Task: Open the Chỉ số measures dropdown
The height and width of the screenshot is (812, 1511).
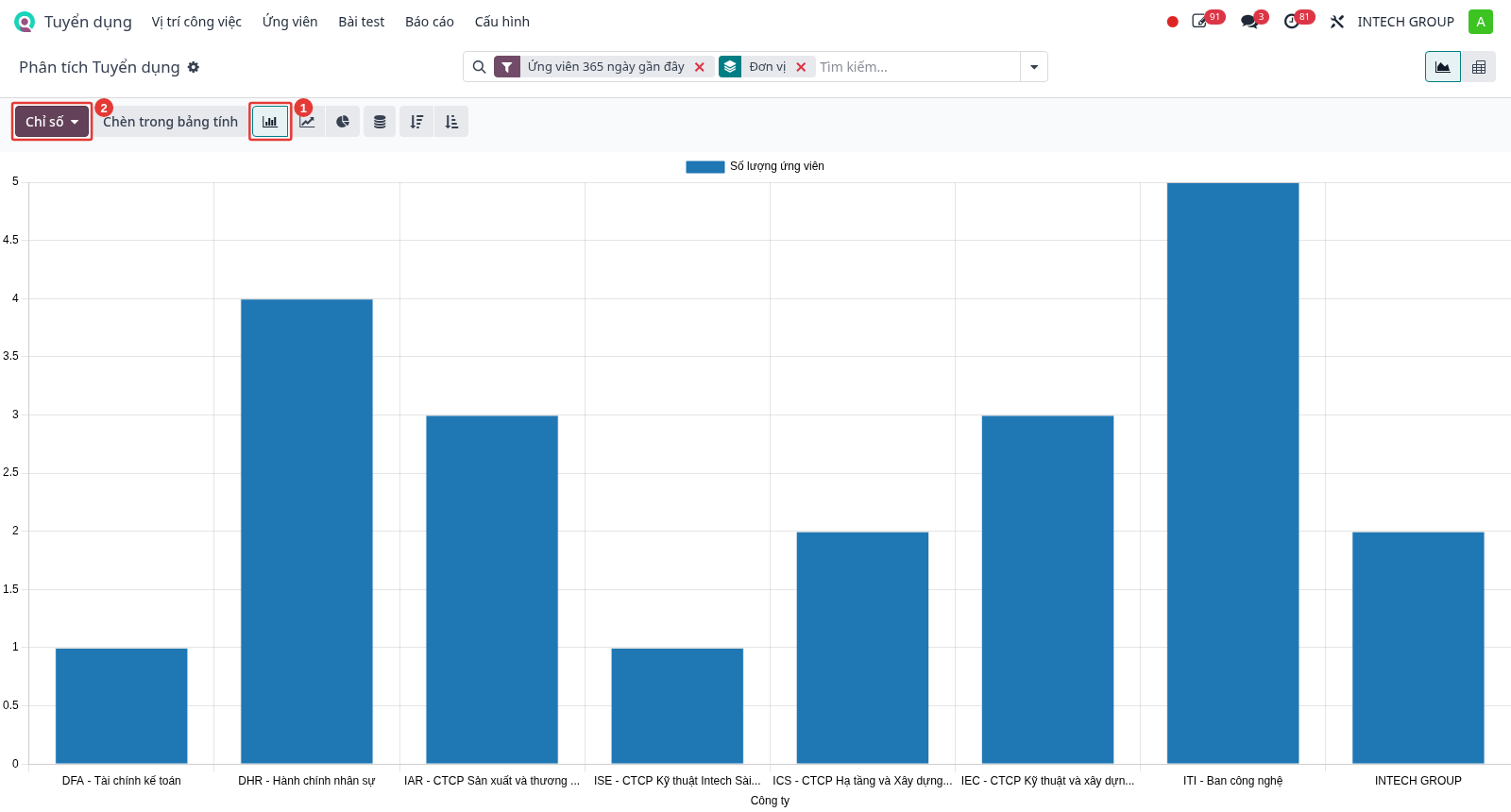Action: pyautogui.click(x=52, y=122)
